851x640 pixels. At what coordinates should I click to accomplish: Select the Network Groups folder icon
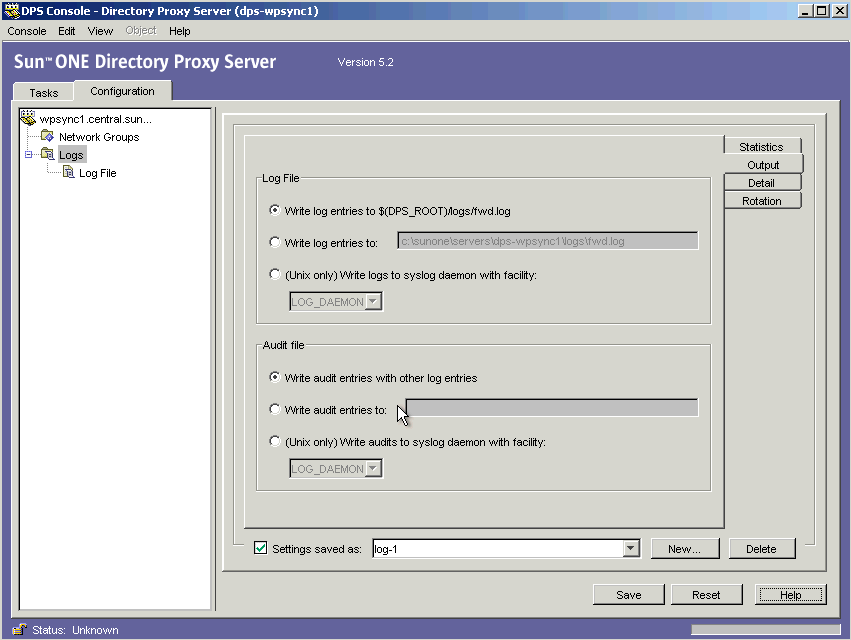46,137
